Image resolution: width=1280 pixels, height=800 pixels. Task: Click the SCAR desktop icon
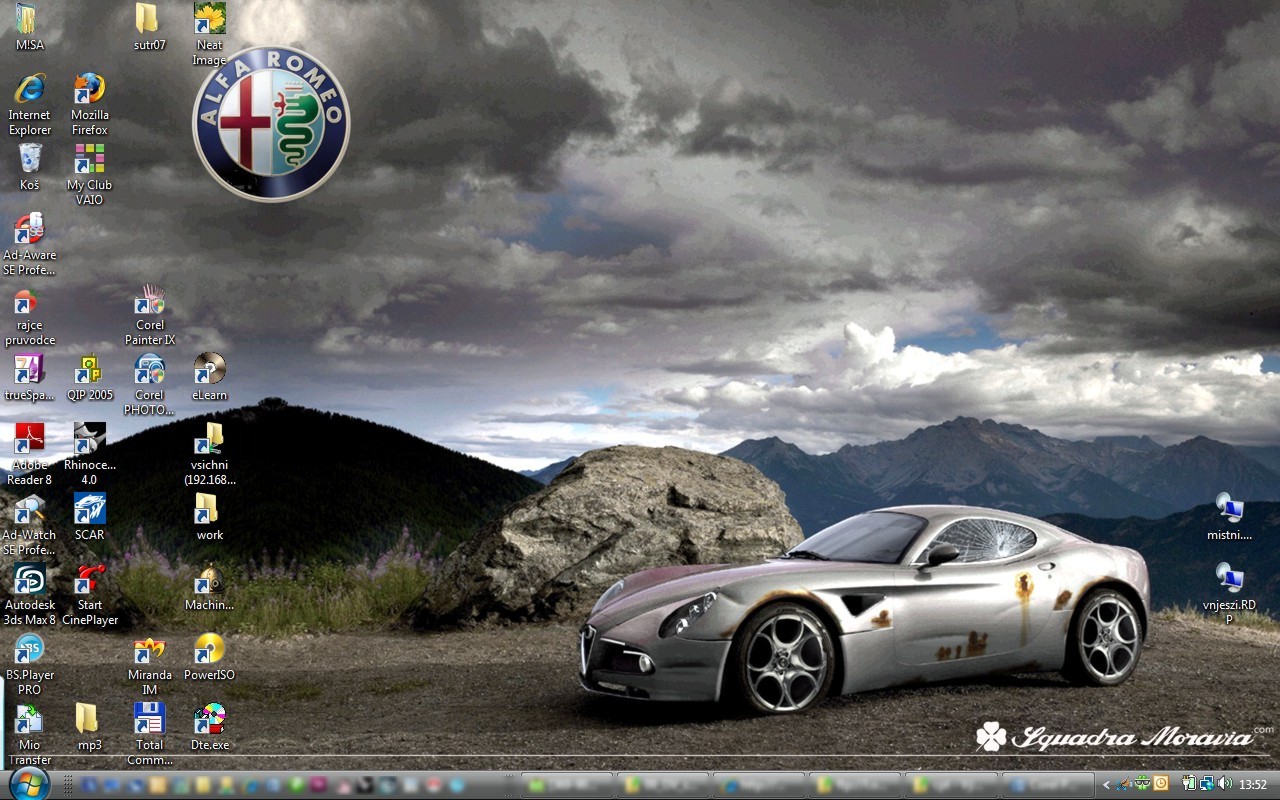pos(89,510)
